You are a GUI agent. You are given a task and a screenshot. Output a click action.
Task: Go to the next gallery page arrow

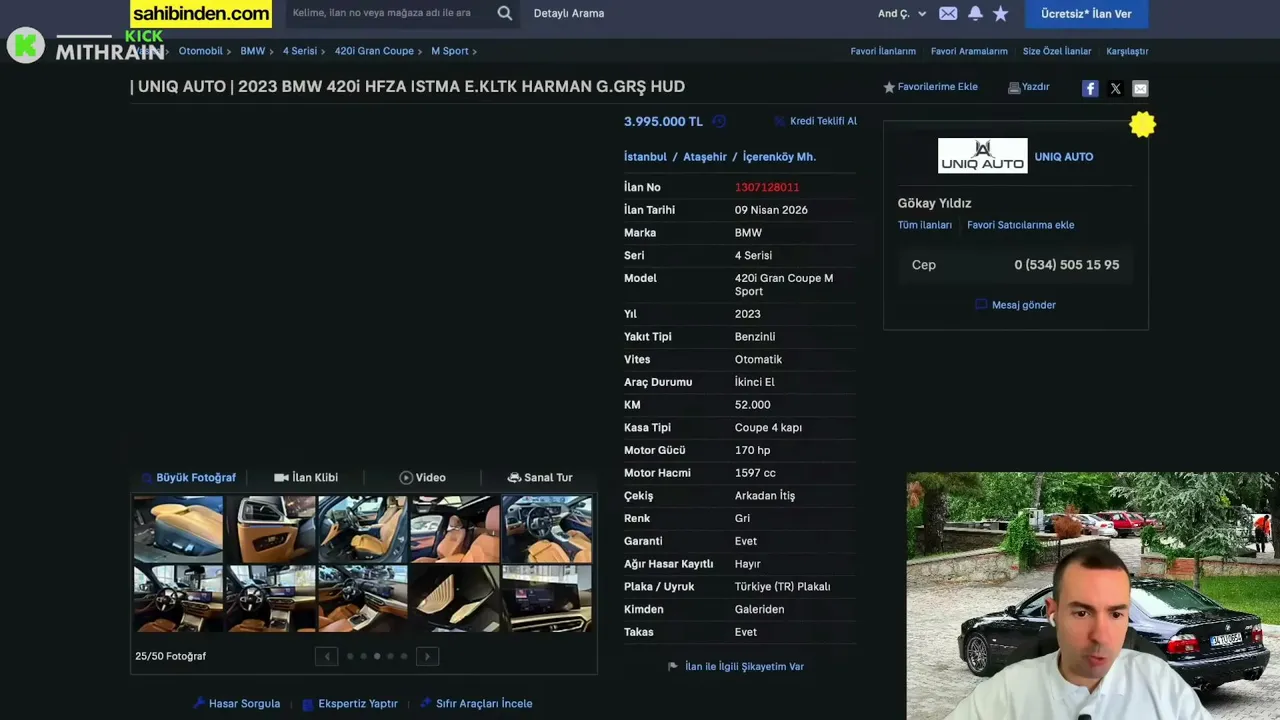tap(427, 656)
